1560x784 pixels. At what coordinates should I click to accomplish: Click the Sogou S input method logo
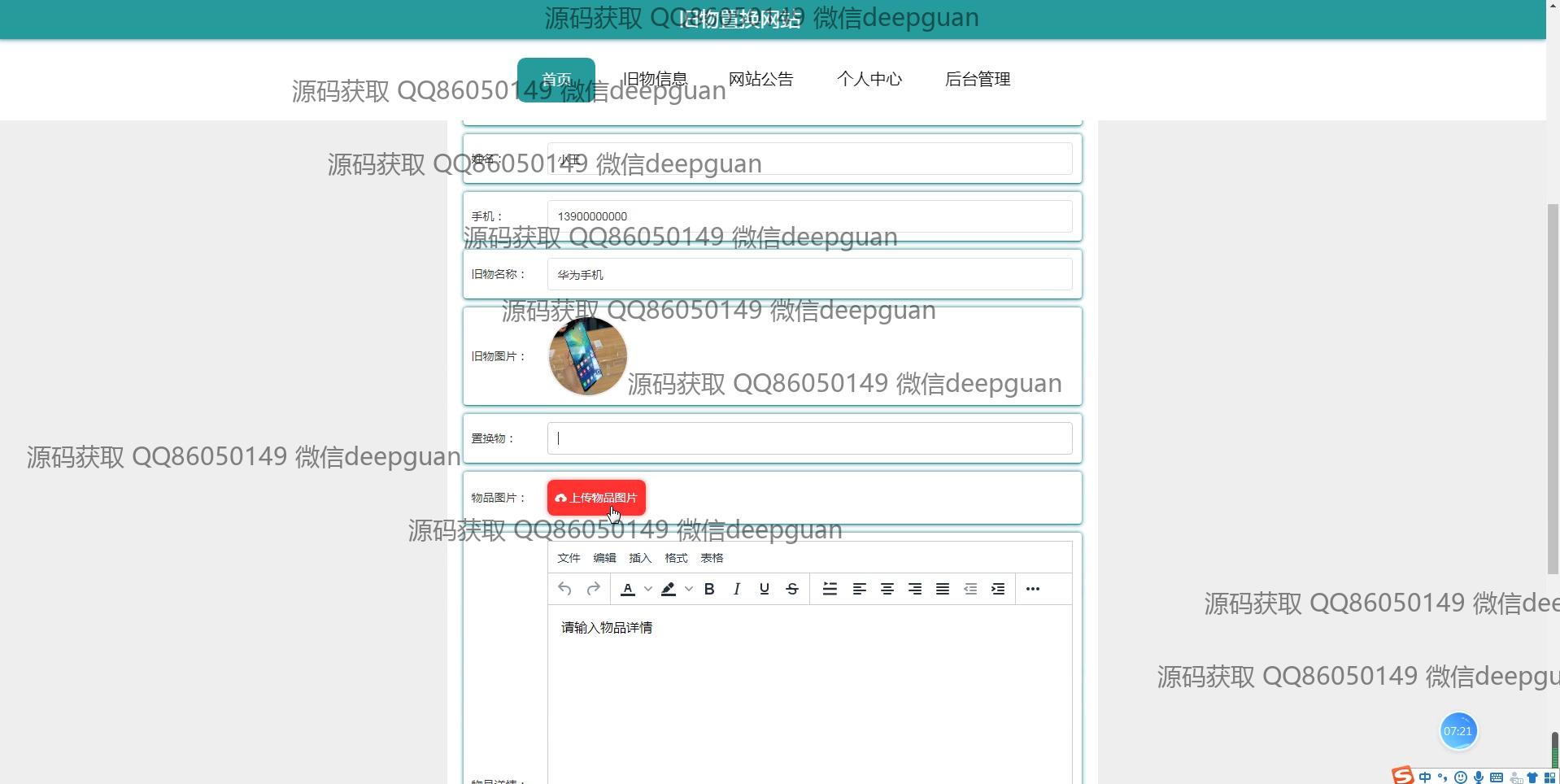tap(1402, 775)
